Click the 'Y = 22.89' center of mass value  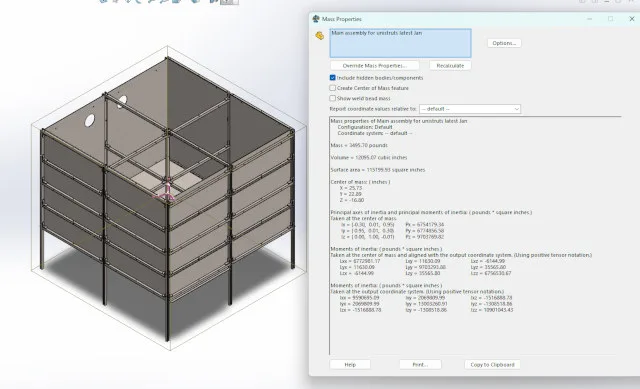pos(351,194)
